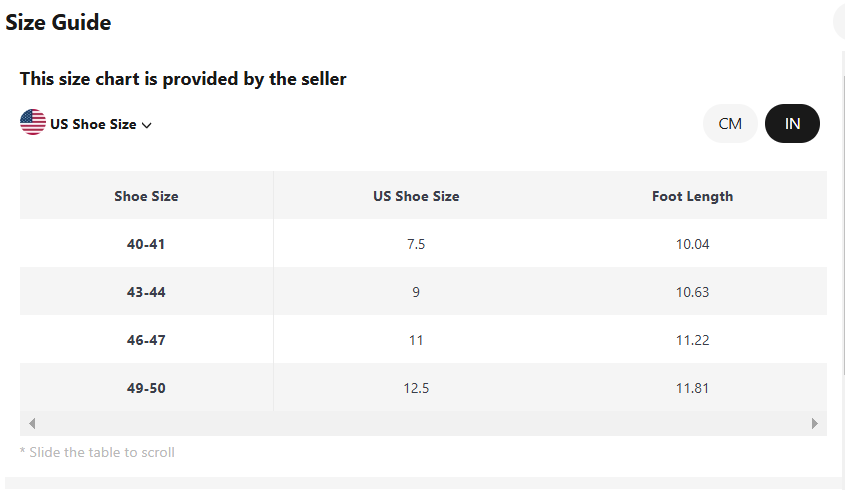Switch units to CM
Viewport: 845px width, 490px height.
tap(730, 124)
